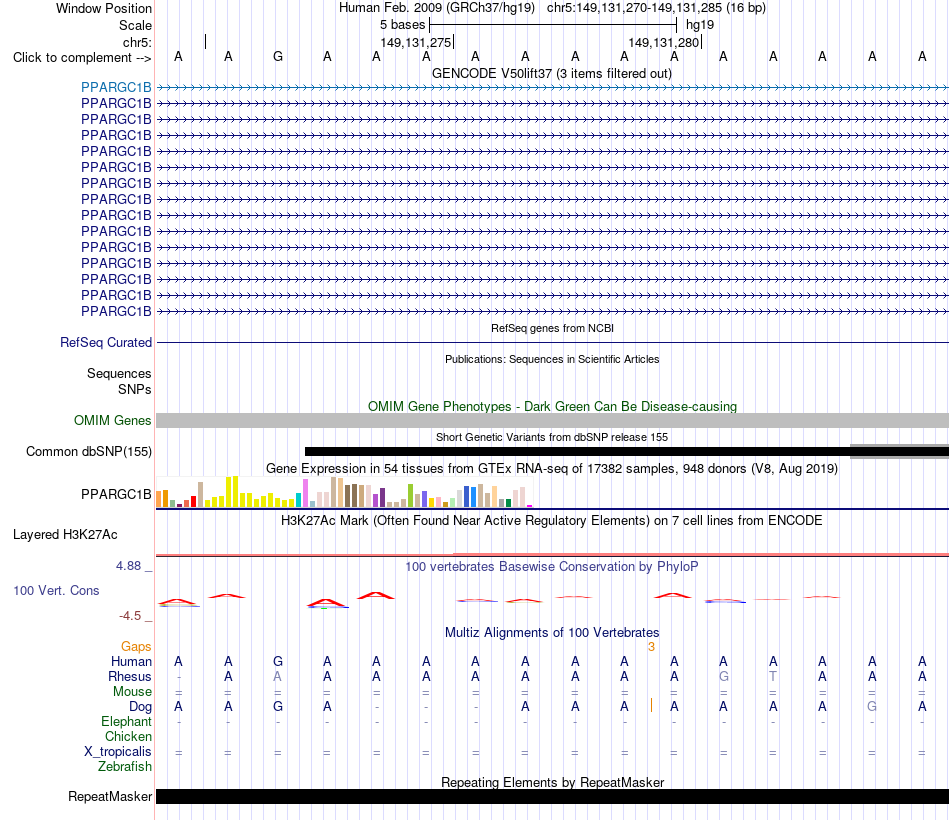Select the Layered H3K27Ac track label
This screenshot has width=950, height=820.
65,535
